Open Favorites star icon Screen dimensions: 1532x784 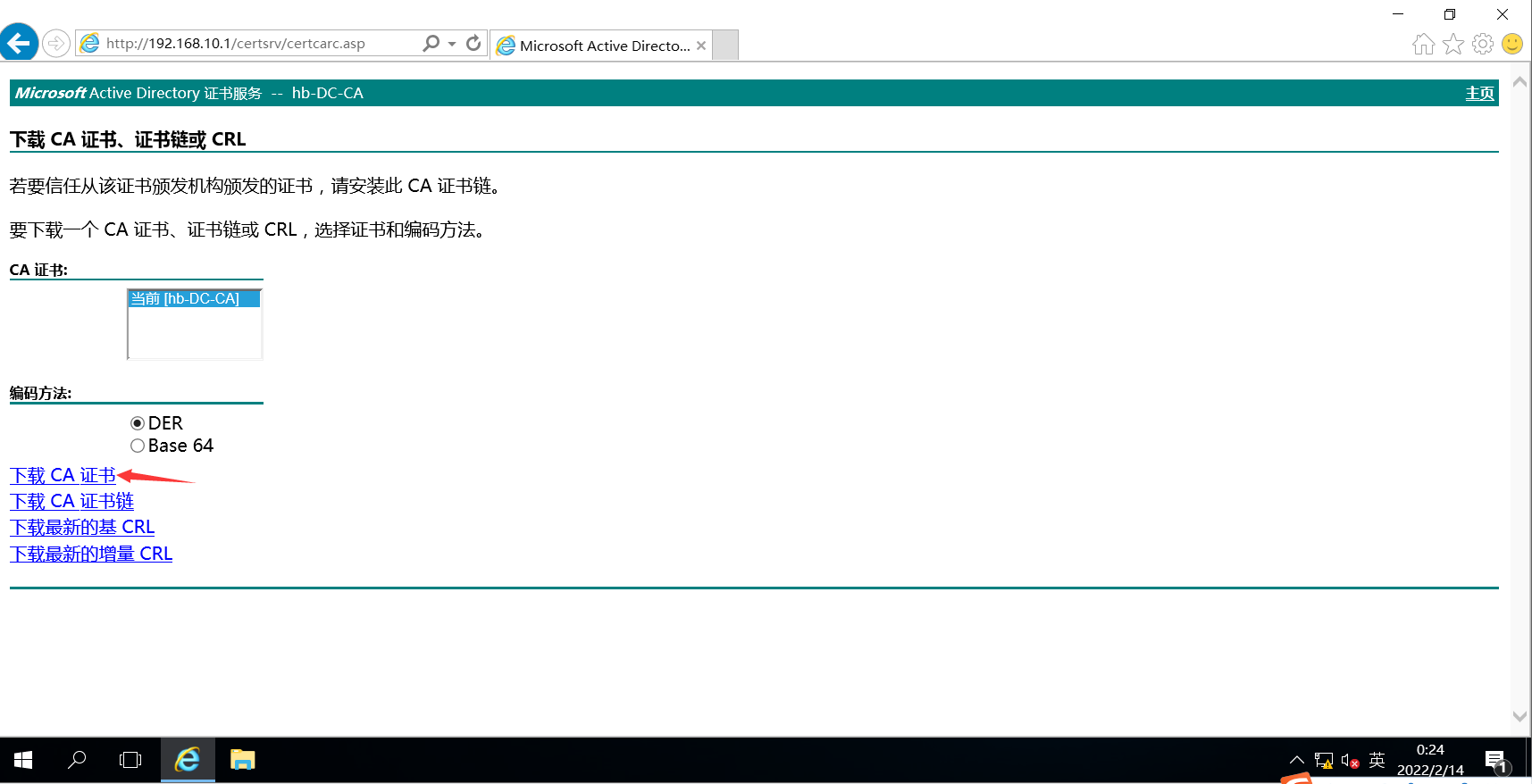1453,44
